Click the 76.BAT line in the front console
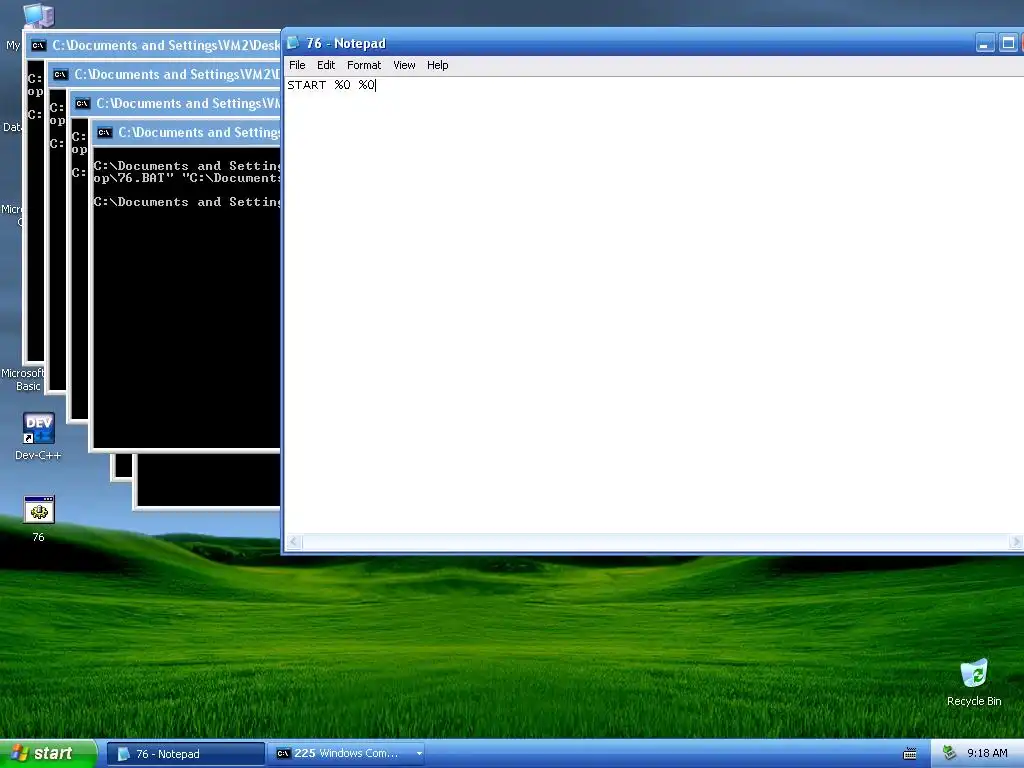1024x768 pixels. point(187,178)
